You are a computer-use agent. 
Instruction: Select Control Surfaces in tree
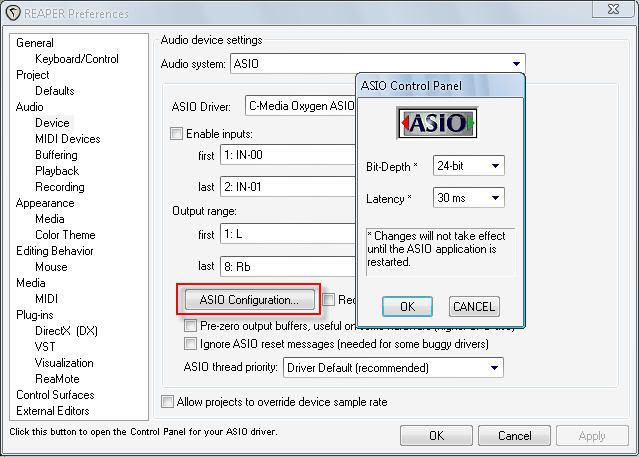coord(55,395)
